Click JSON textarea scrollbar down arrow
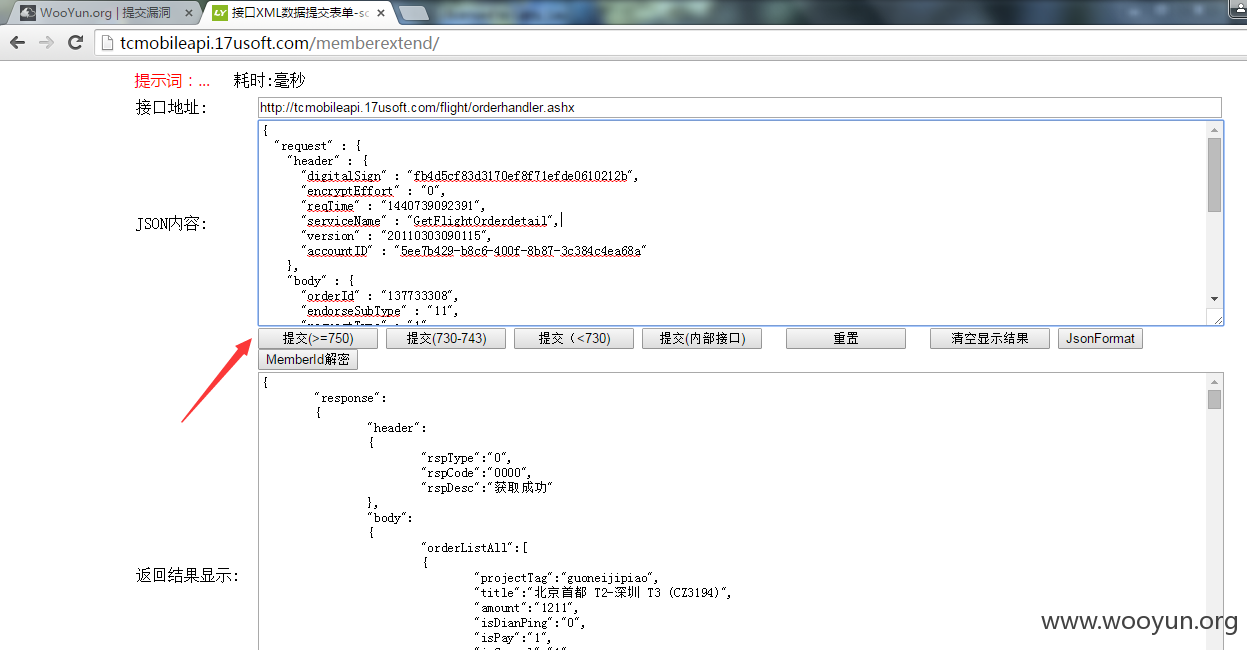The width and height of the screenshot is (1247, 650). coord(1214,299)
